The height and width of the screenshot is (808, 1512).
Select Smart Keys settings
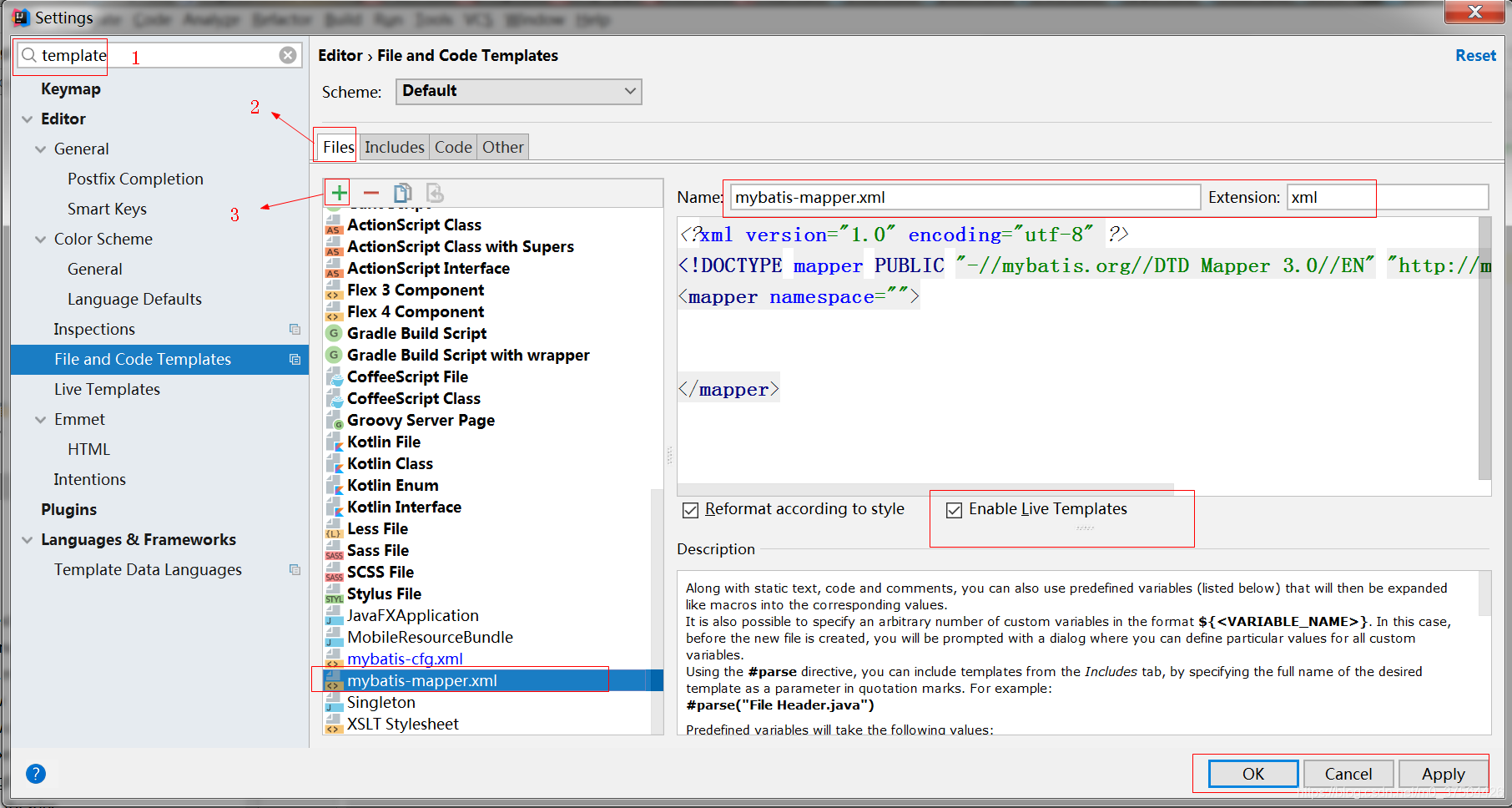pyautogui.click(x=107, y=209)
